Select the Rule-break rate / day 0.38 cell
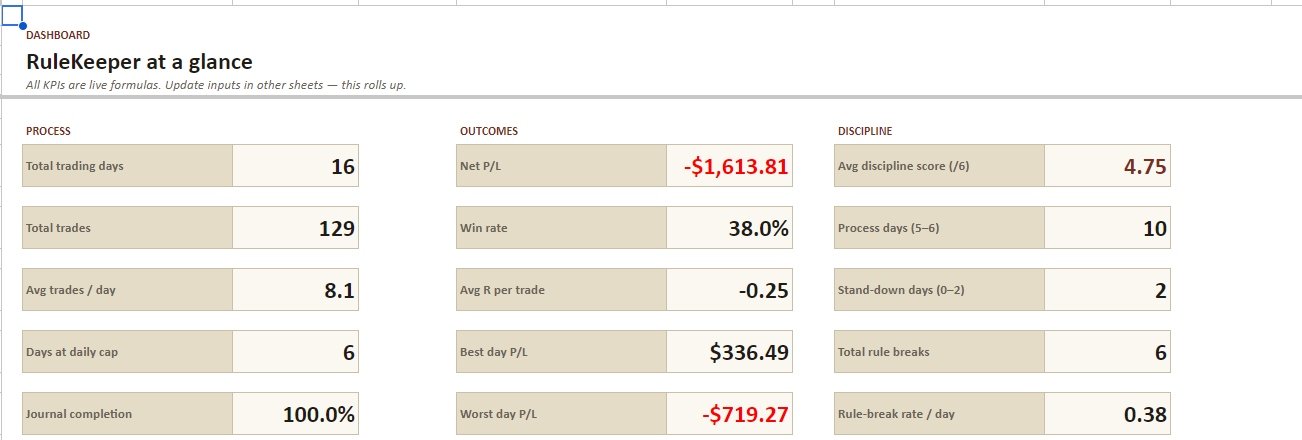The image size is (1302, 440). coord(1107,414)
